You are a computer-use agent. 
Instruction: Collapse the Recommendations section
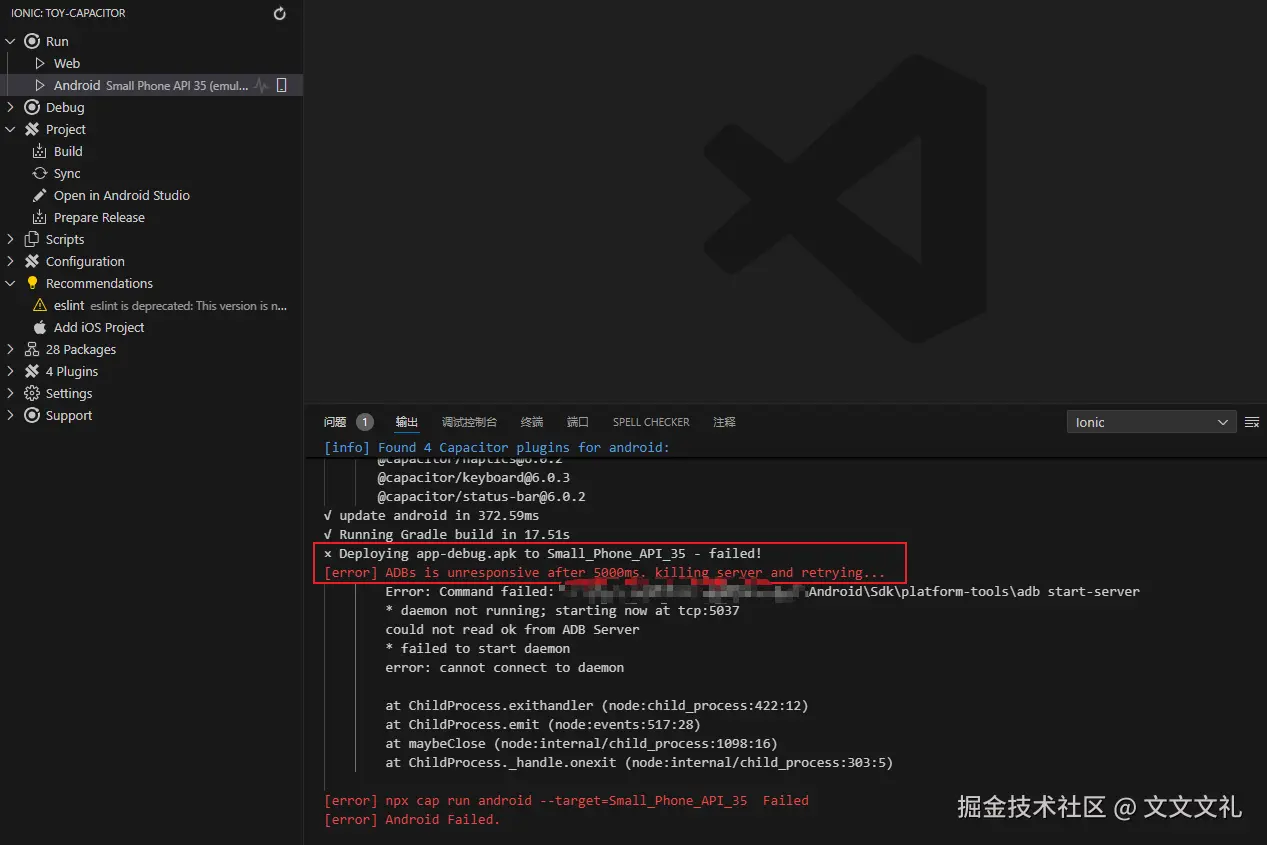tap(10, 283)
